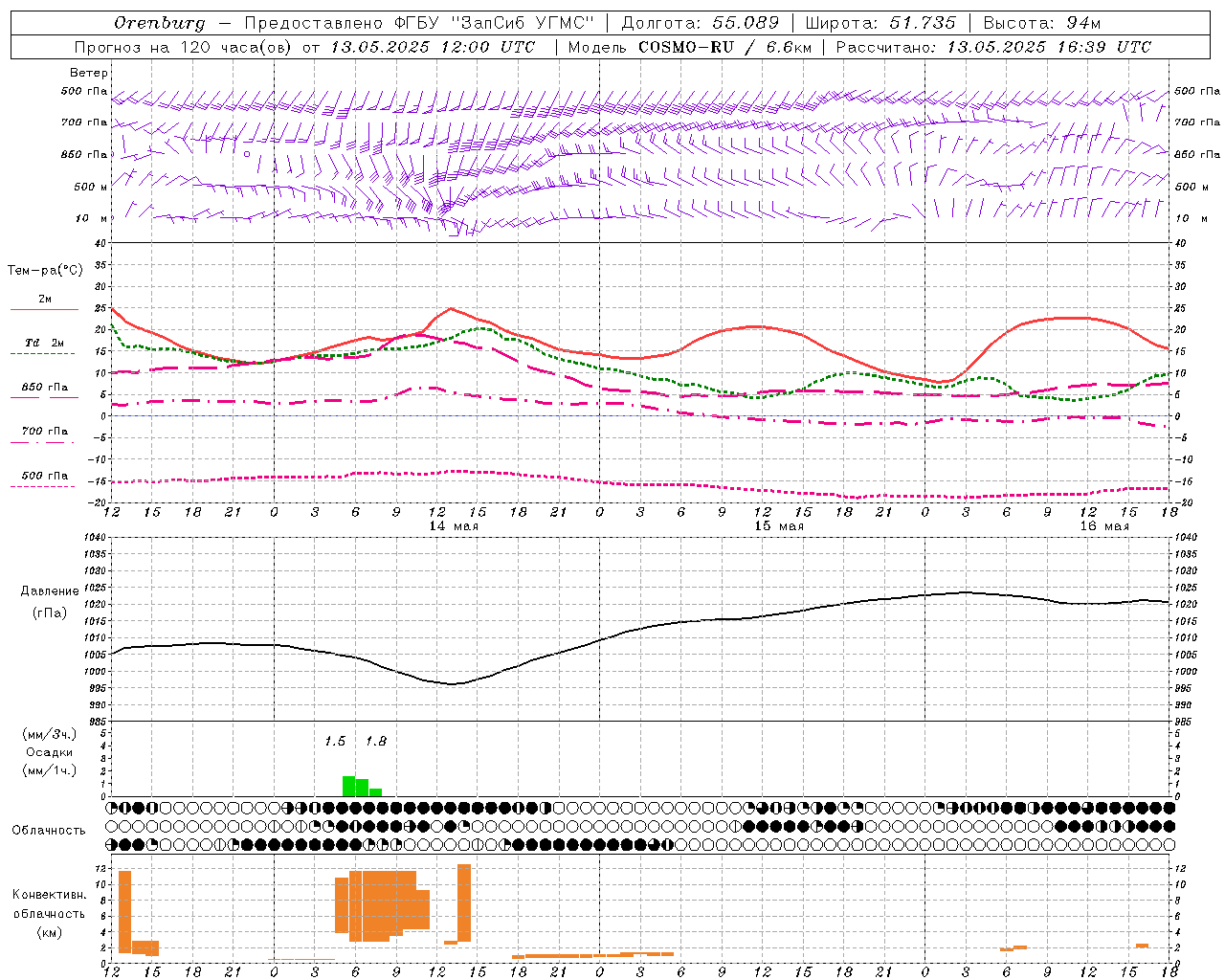The image size is (1225, 980).
Task: Select forecast start "13.05.2025 12:00 UTC"
Action: 433,47
